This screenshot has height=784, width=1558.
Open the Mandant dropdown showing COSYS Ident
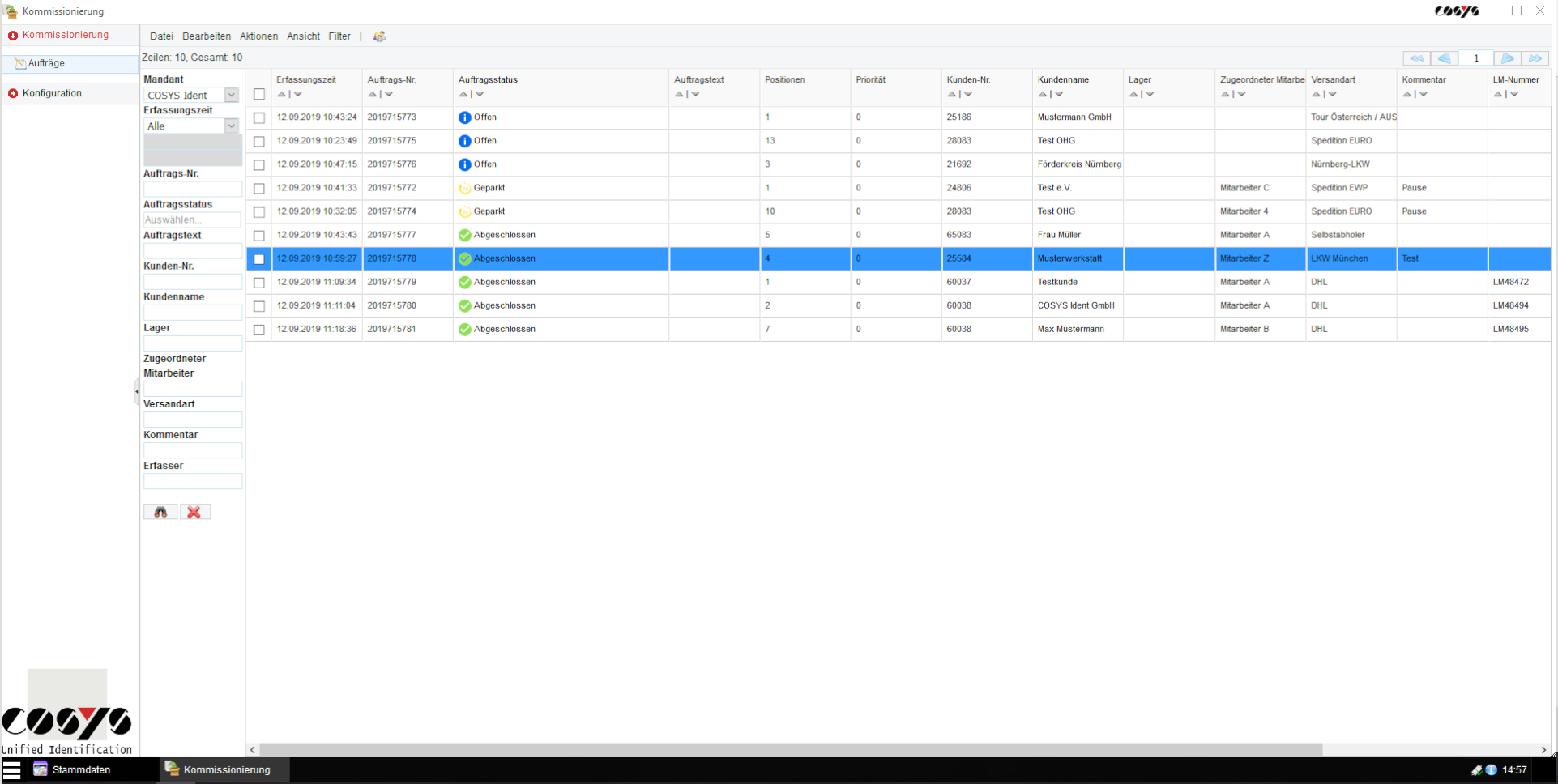[x=232, y=95]
